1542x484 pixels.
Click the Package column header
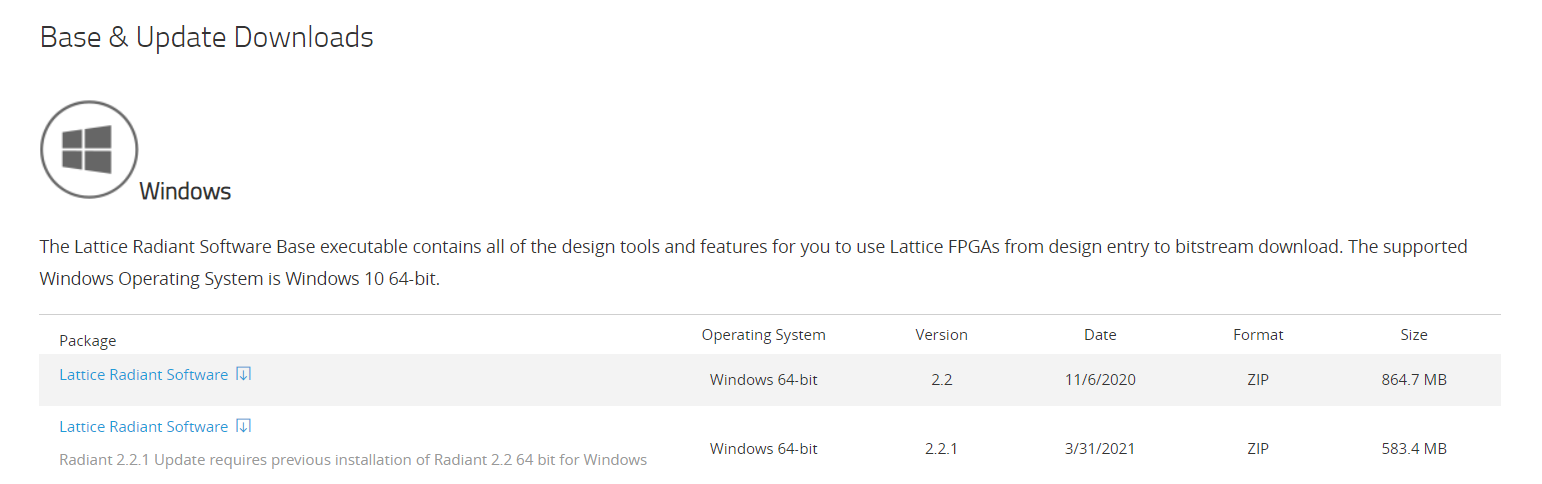(x=88, y=341)
